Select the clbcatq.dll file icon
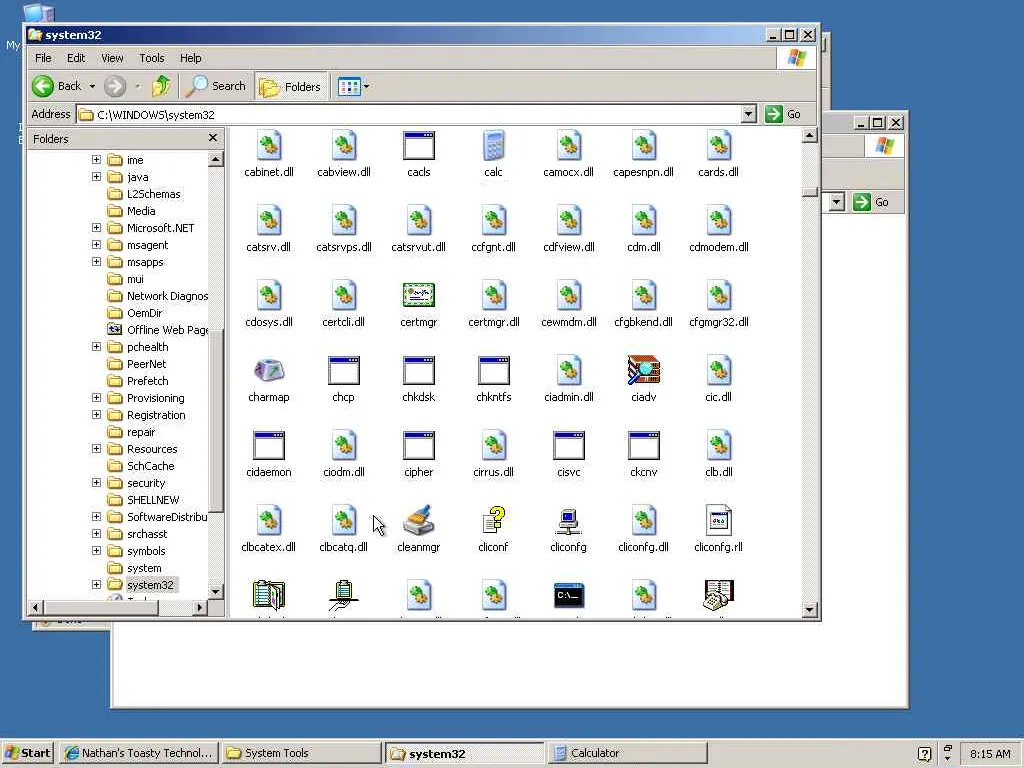Screen dimensions: 1024x768 (344, 520)
